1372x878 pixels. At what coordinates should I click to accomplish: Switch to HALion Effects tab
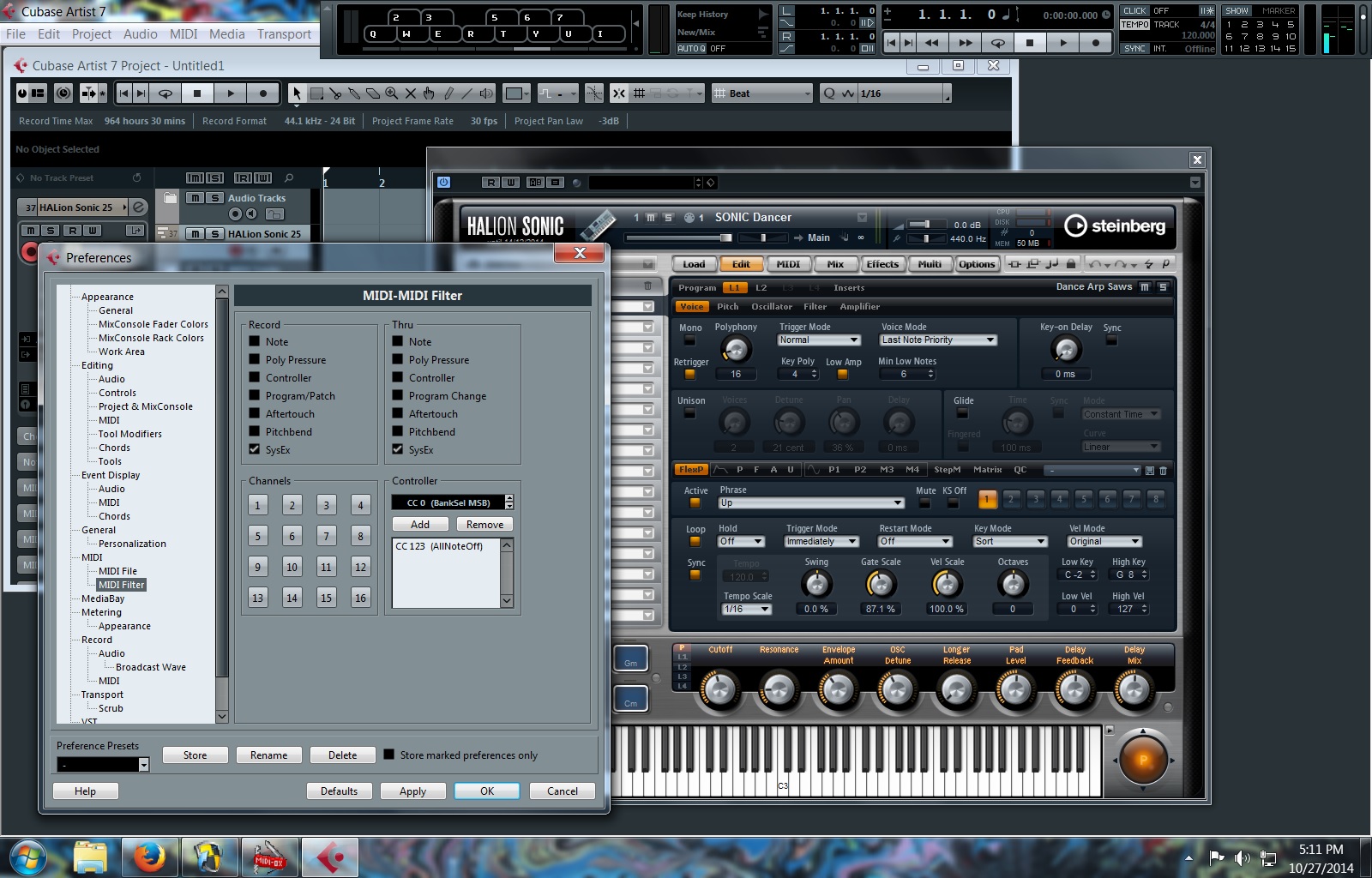(x=882, y=264)
